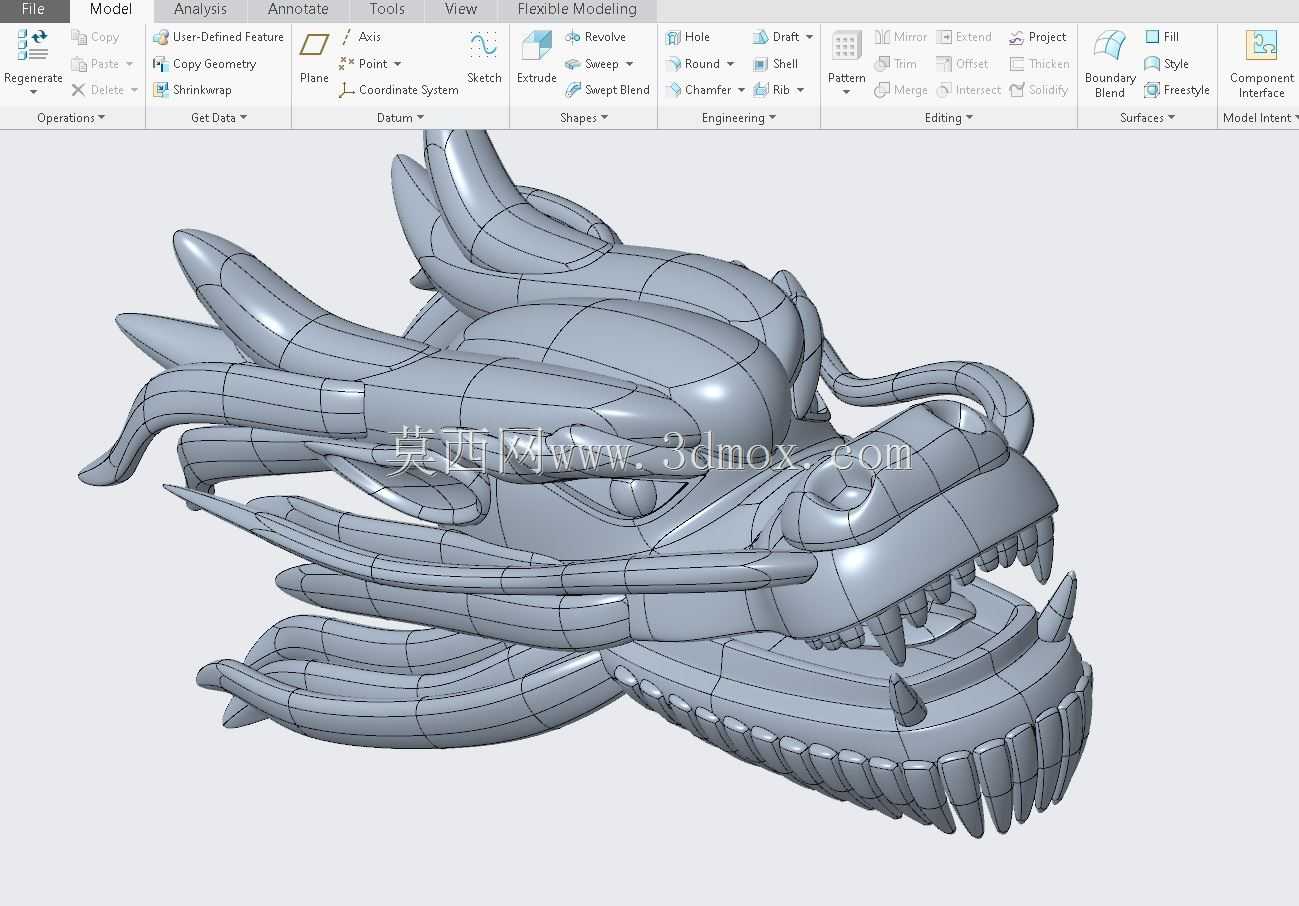This screenshot has height=906, width=1299.
Task: Click the Extend tool
Action: pyautogui.click(x=964, y=37)
